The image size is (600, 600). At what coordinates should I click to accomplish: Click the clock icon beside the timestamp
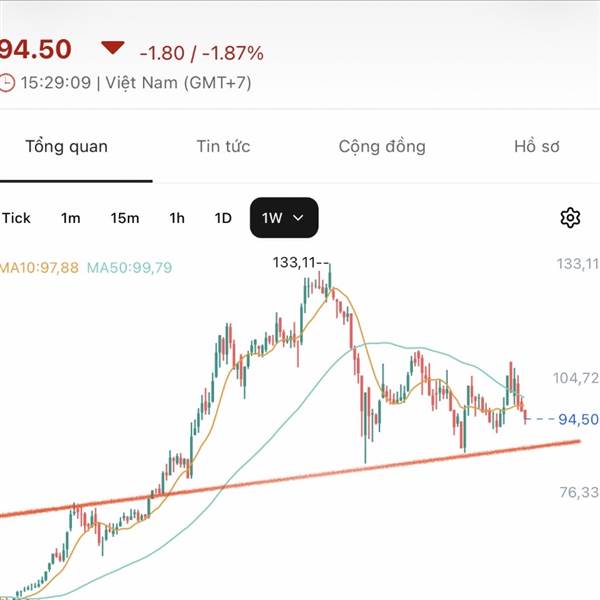point(7,83)
